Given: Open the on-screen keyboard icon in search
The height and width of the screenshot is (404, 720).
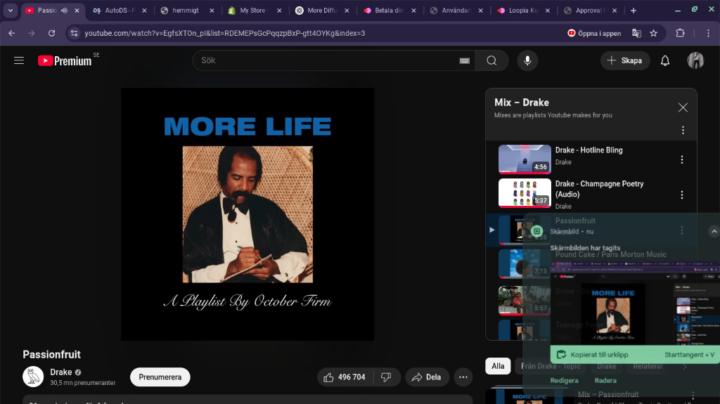Looking at the screenshot, I should click(464, 61).
